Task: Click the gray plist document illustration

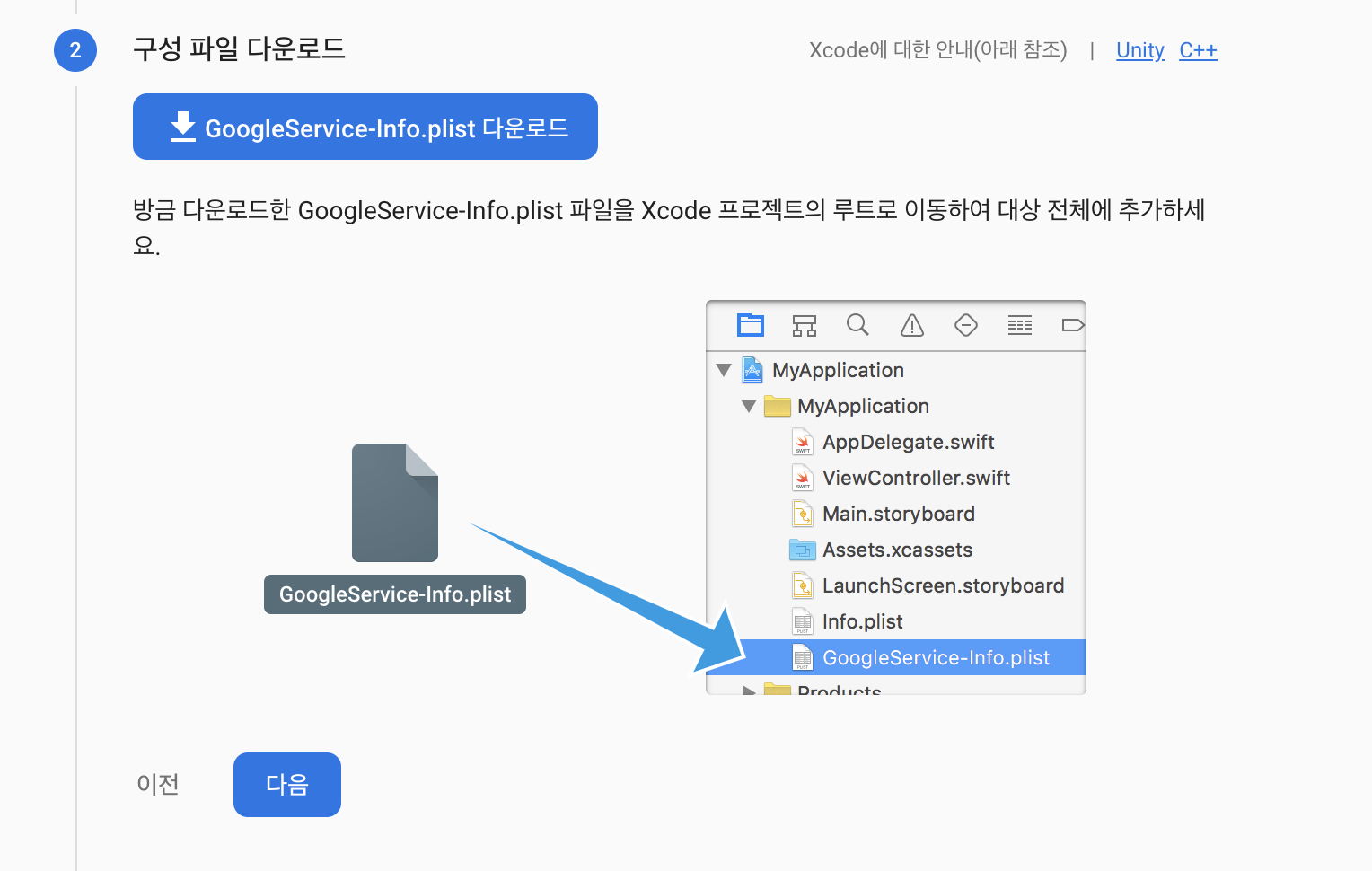Action: (395, 503)
